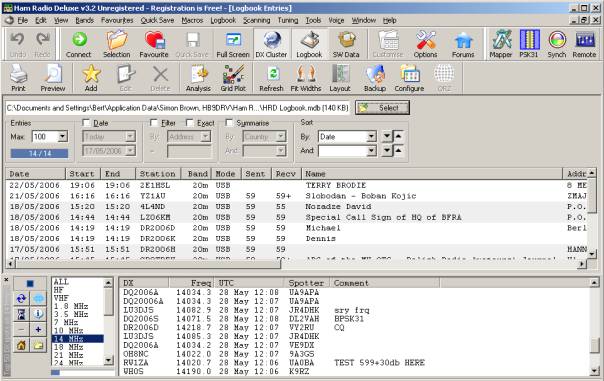Open SW Data from toolbar

tap(346, 45)
